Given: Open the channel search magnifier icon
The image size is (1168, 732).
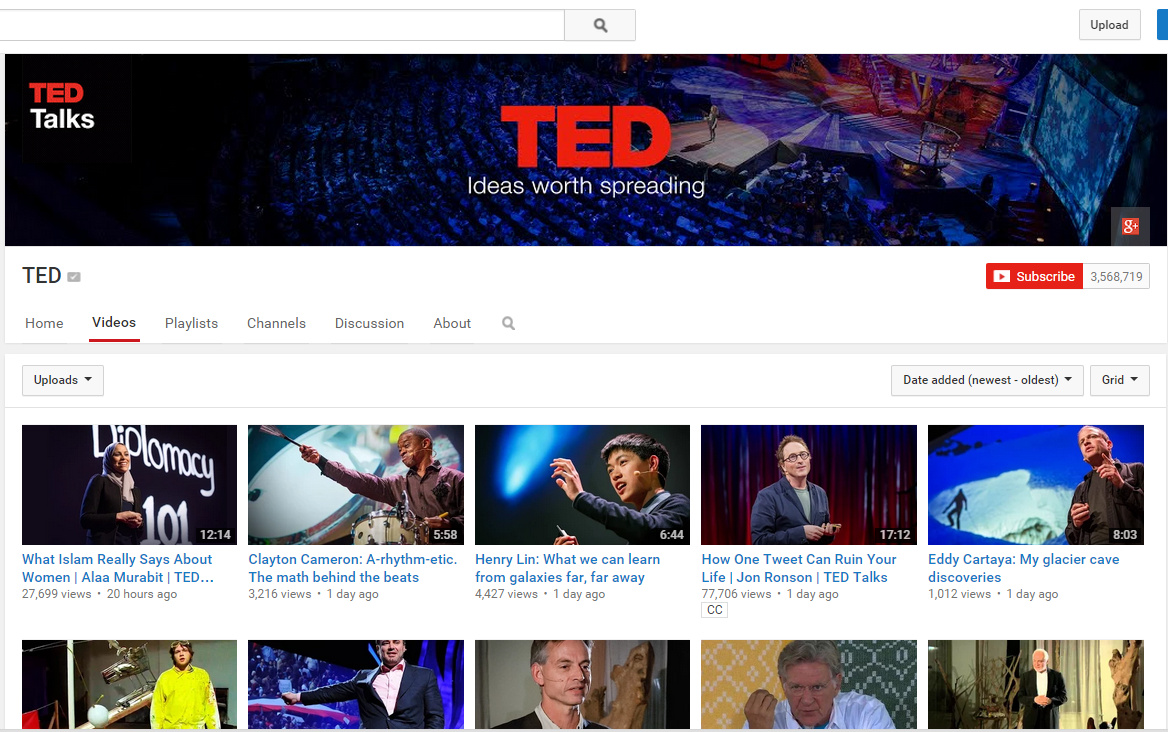Looking at the screenshot, I should (508, 323).
